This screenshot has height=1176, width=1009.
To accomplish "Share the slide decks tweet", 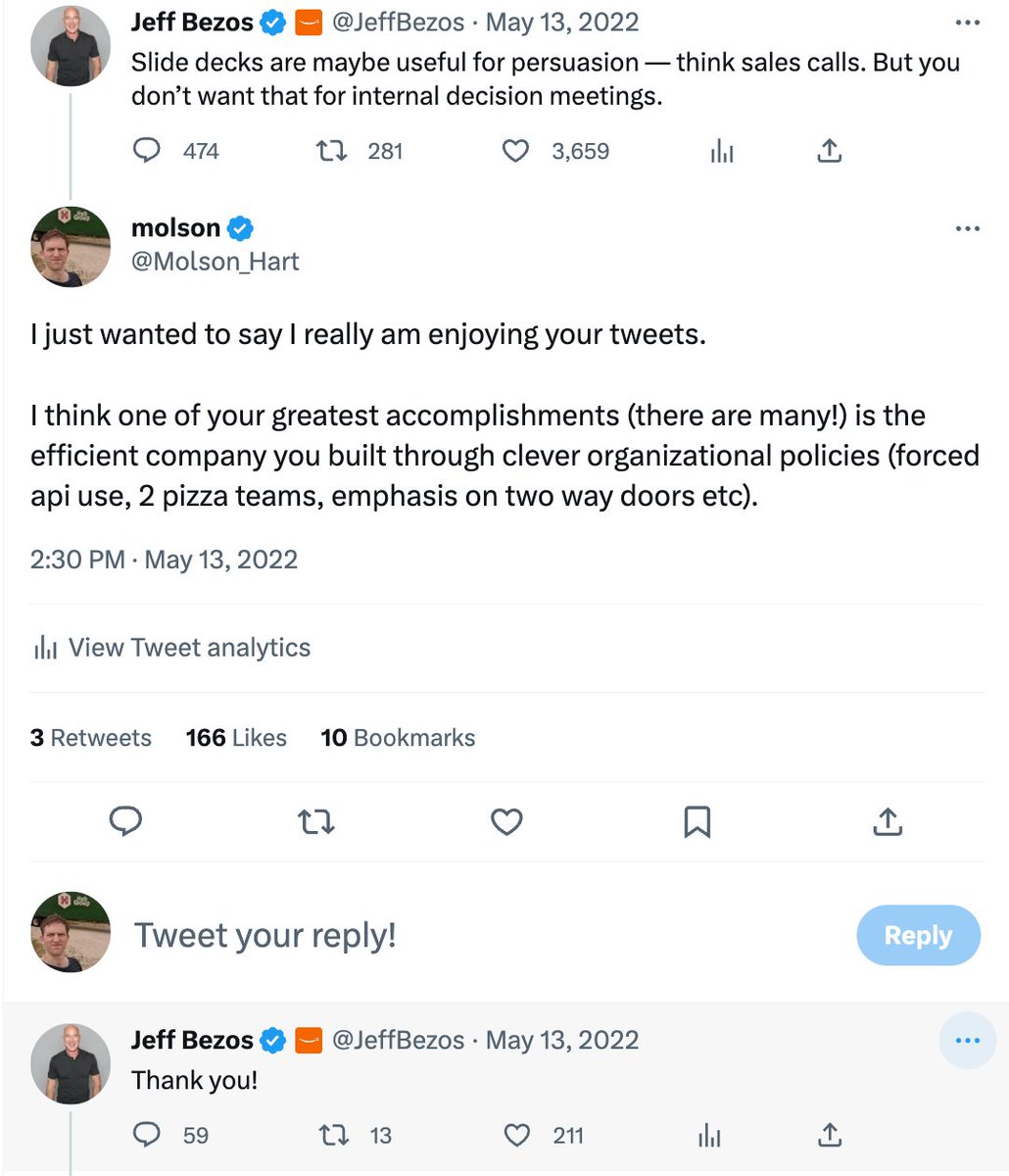I will coord(829,151).
